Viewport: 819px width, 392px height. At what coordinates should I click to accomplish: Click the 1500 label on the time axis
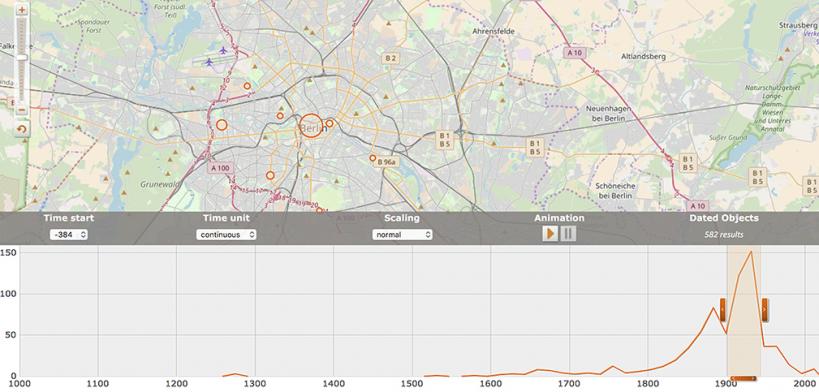(413, 384)
